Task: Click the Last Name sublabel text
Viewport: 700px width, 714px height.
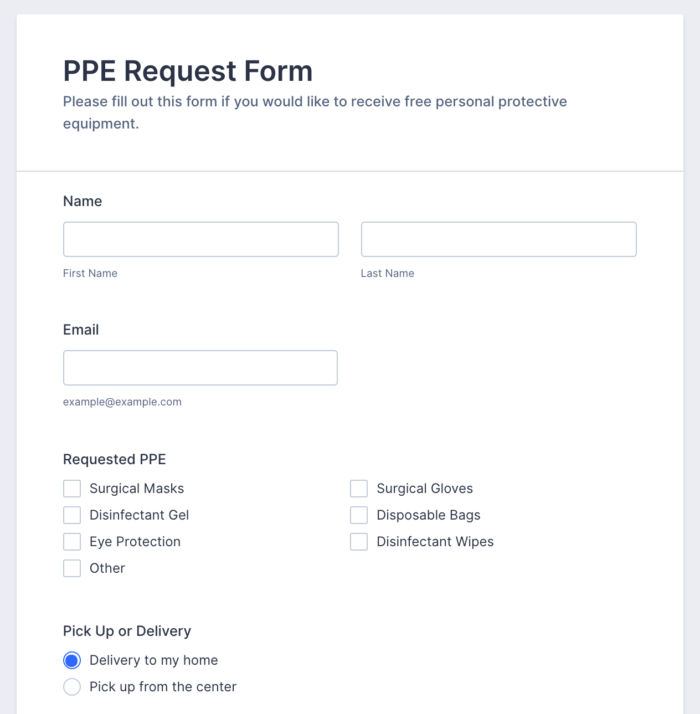Action: point(387,273)
